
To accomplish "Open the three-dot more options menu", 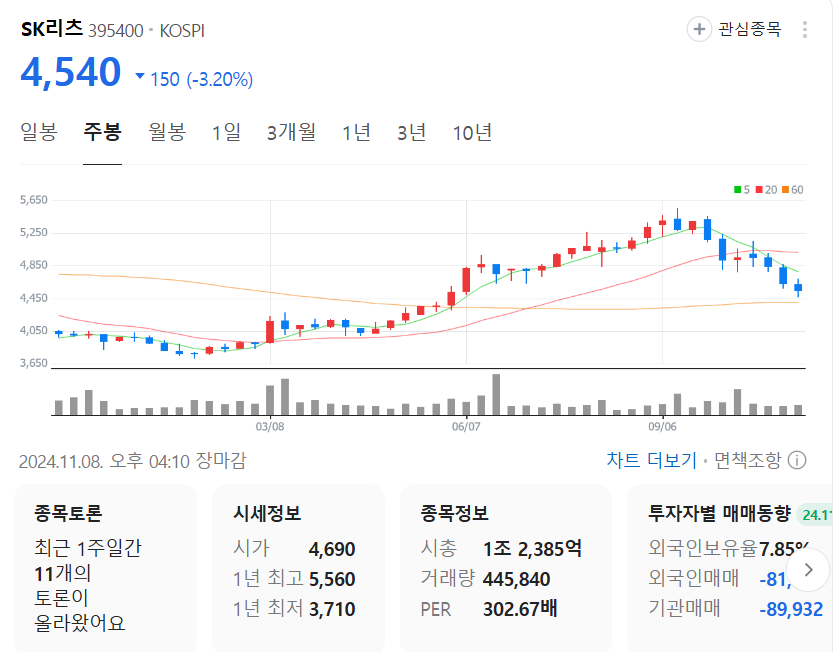I will pyautogui.click(x=804, y=29).
